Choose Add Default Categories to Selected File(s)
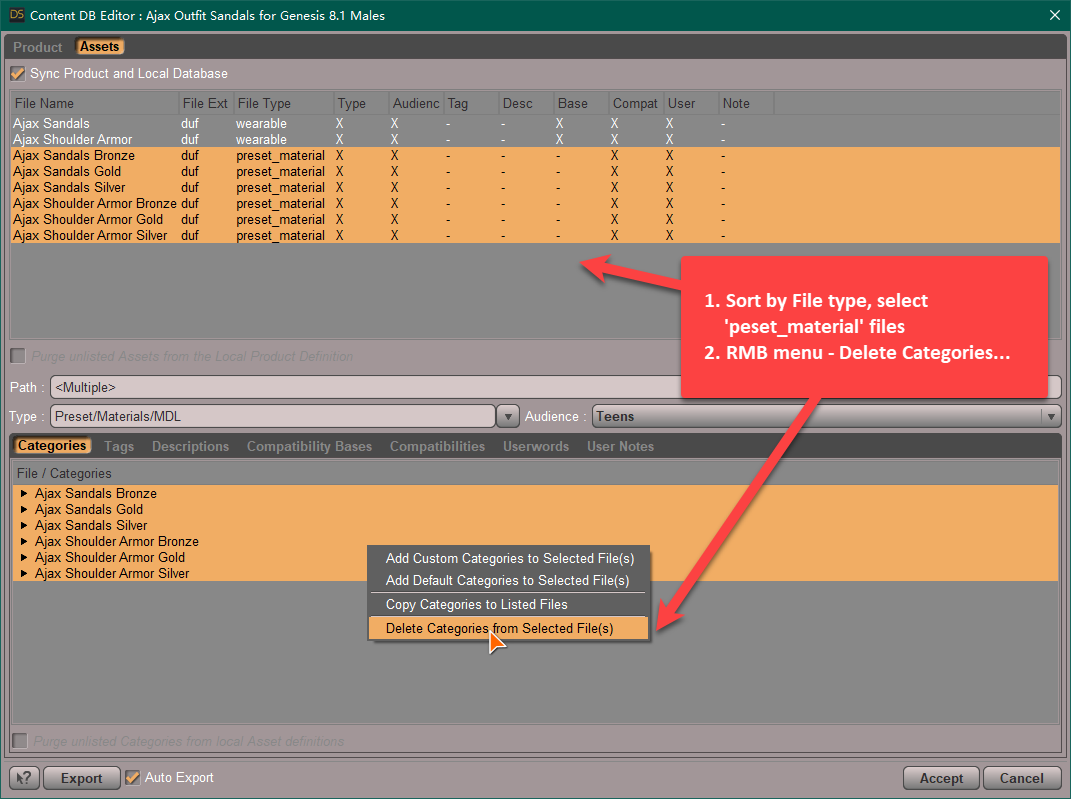The width and height of the screenshot is (1071, 799). pos(509,580)
